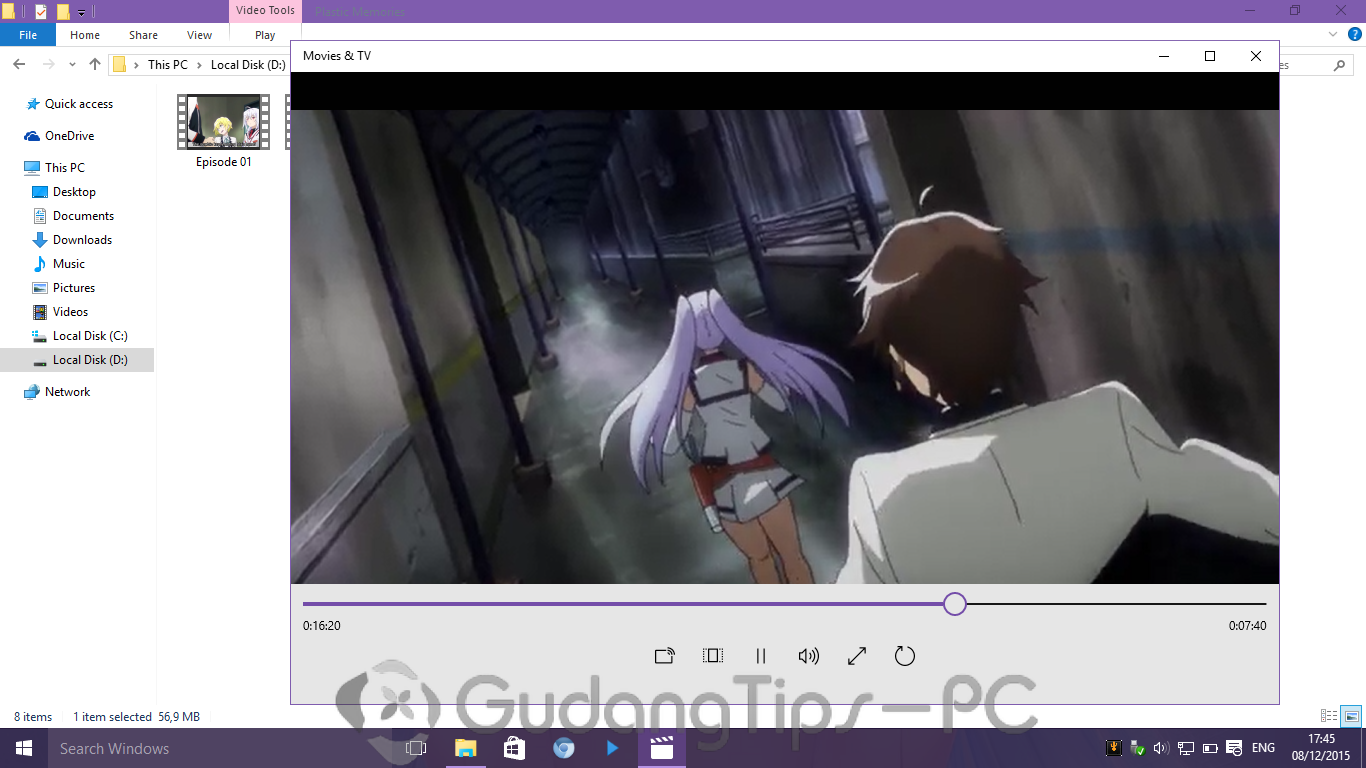Switch Explorer to details view
The height and width of the screenshot is (768, 1366).
click(x=1329, y=716)
